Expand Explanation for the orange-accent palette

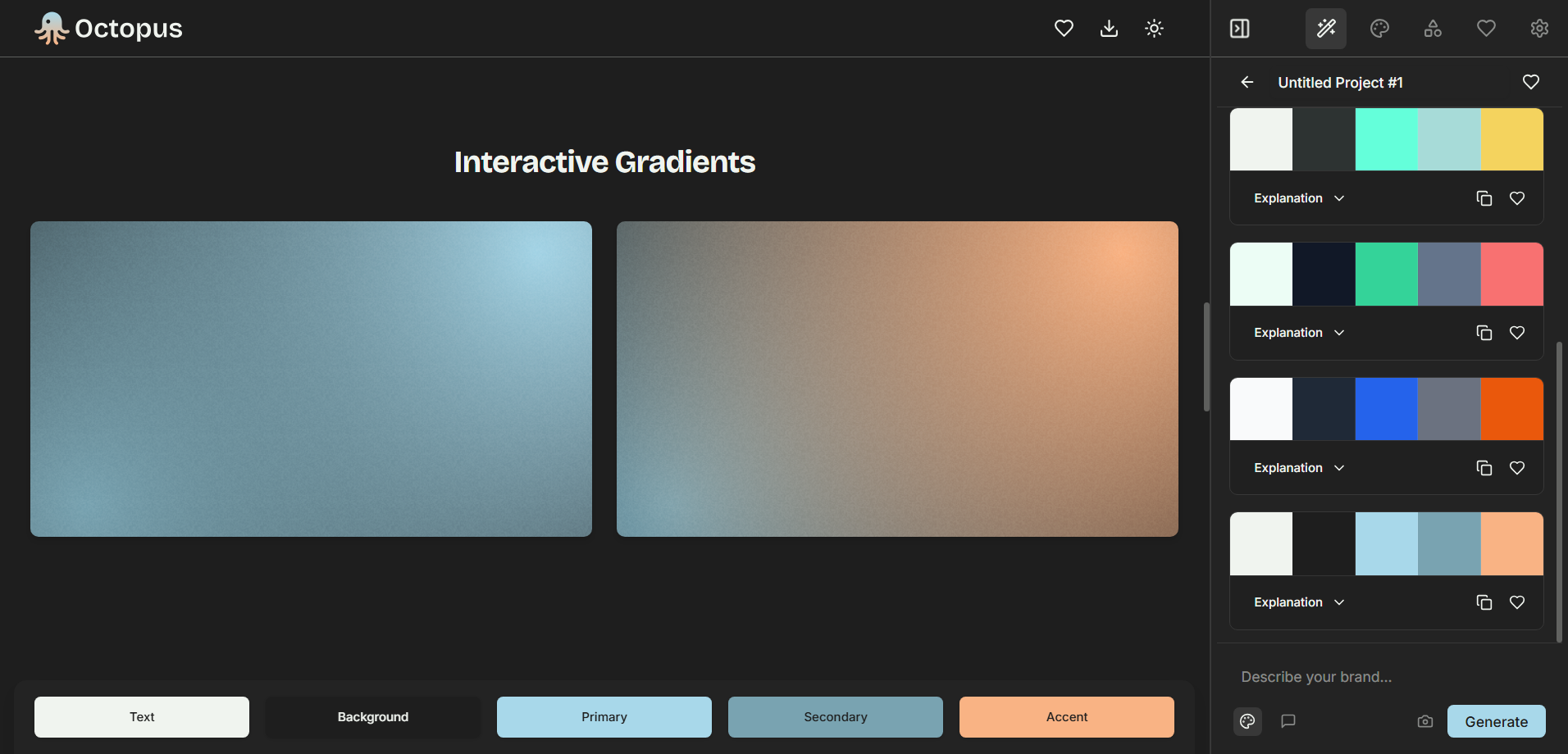coord(1299,468)
